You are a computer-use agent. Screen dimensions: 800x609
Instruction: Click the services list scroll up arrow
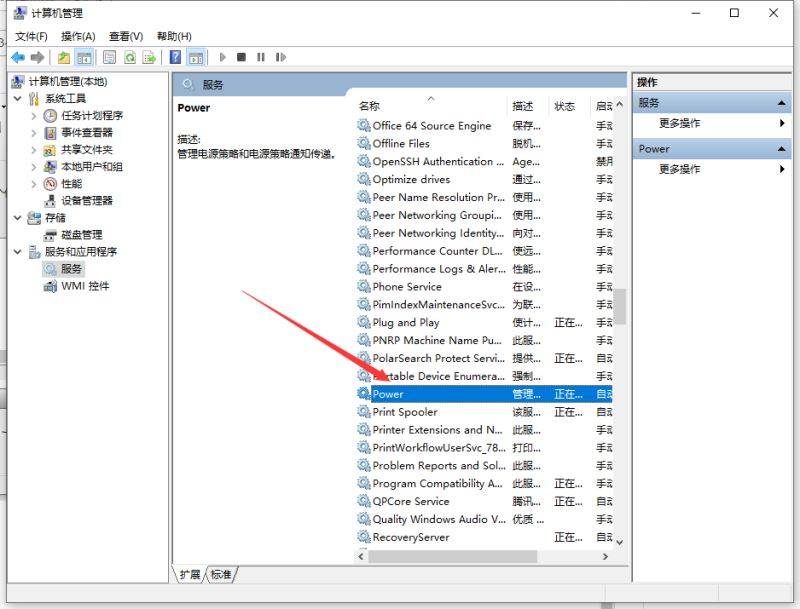[619, 104]
